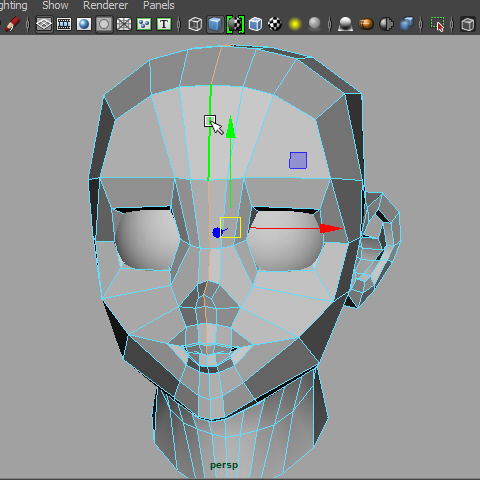Open the Show menu

pyautogui.click(x=55, y=5)
